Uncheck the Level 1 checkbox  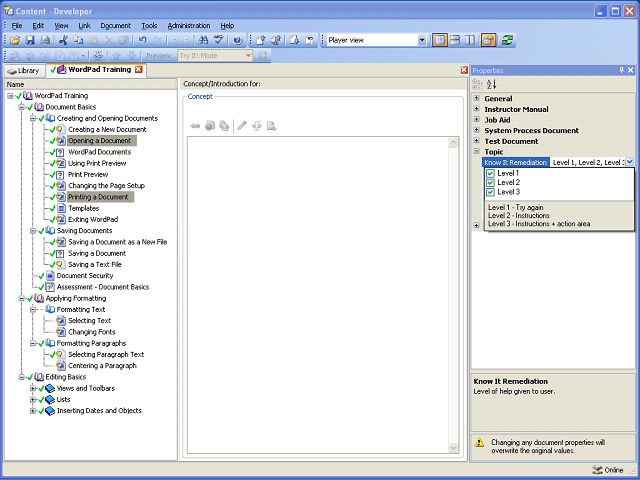tap(490, 173)
